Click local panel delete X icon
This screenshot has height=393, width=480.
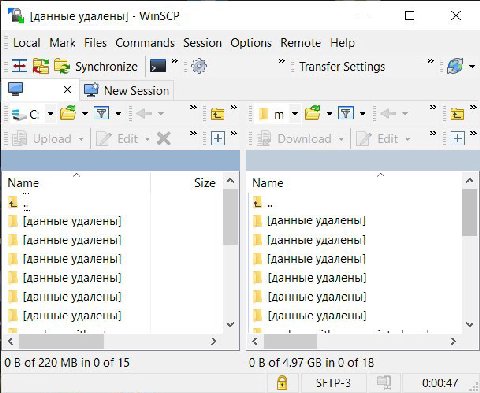coord(164,139)
